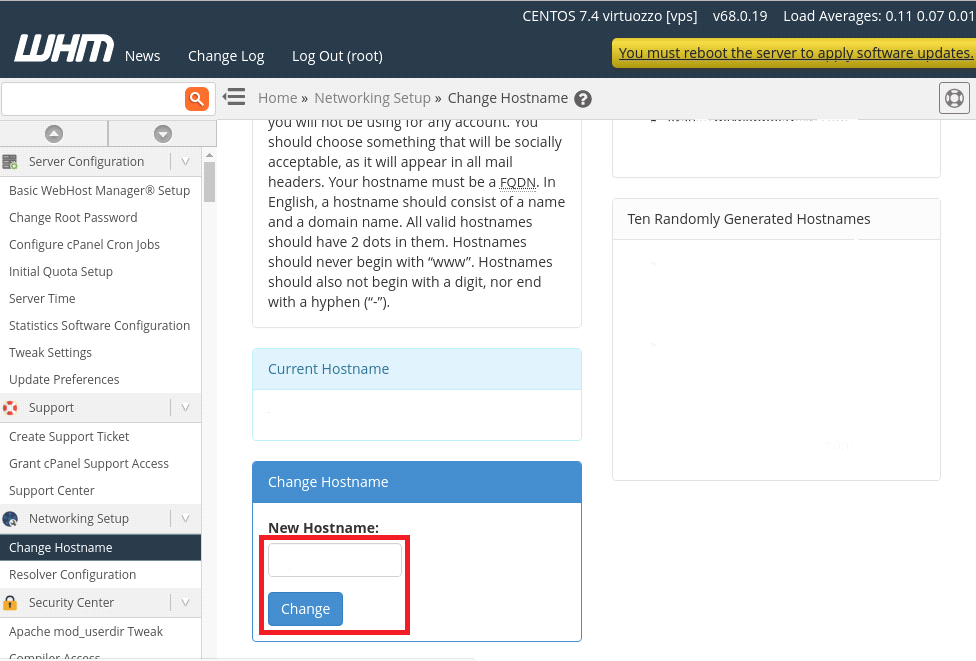The height and width of the screenshot is (661, 976).
Task: Click the Support section lifebuoy icon
Action: [x=10, y=408]
